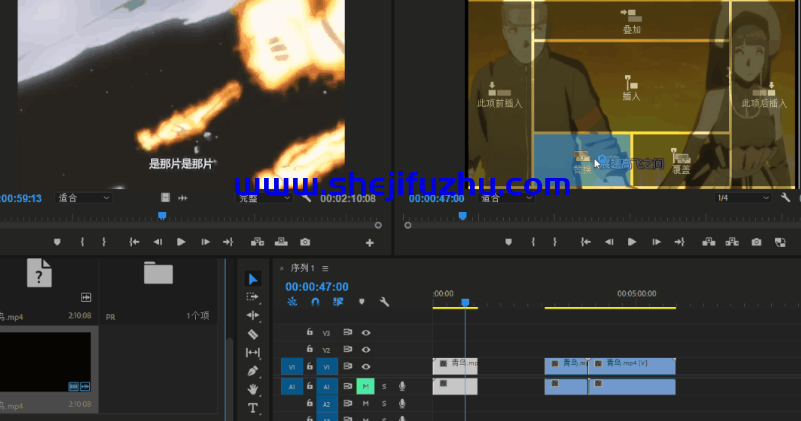This screenshot has width=801, height=421.
Task: Step back one frame in Program monitor
Action: pyautogui.click(x=609, y=242)
